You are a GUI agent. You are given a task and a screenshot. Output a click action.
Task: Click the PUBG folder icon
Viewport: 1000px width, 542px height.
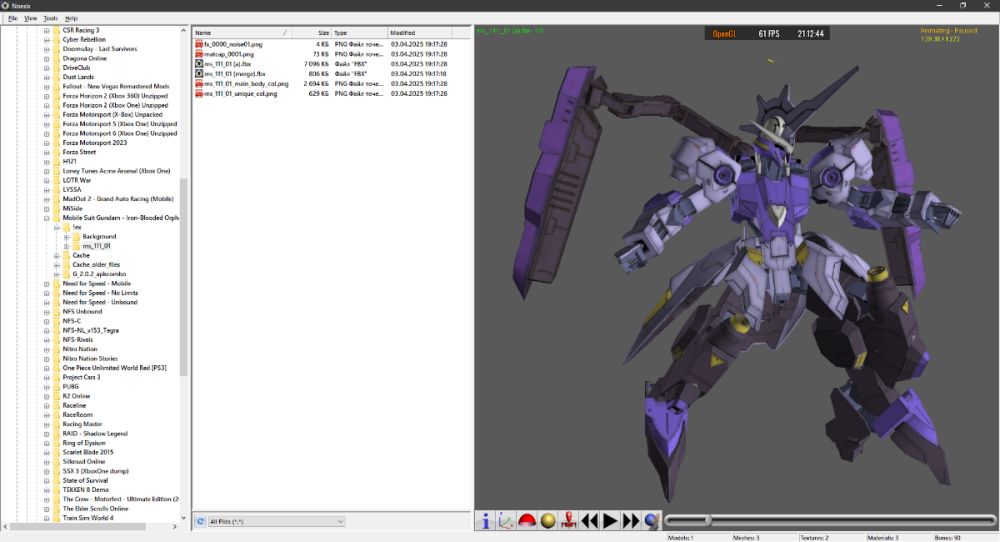(56, 386)
